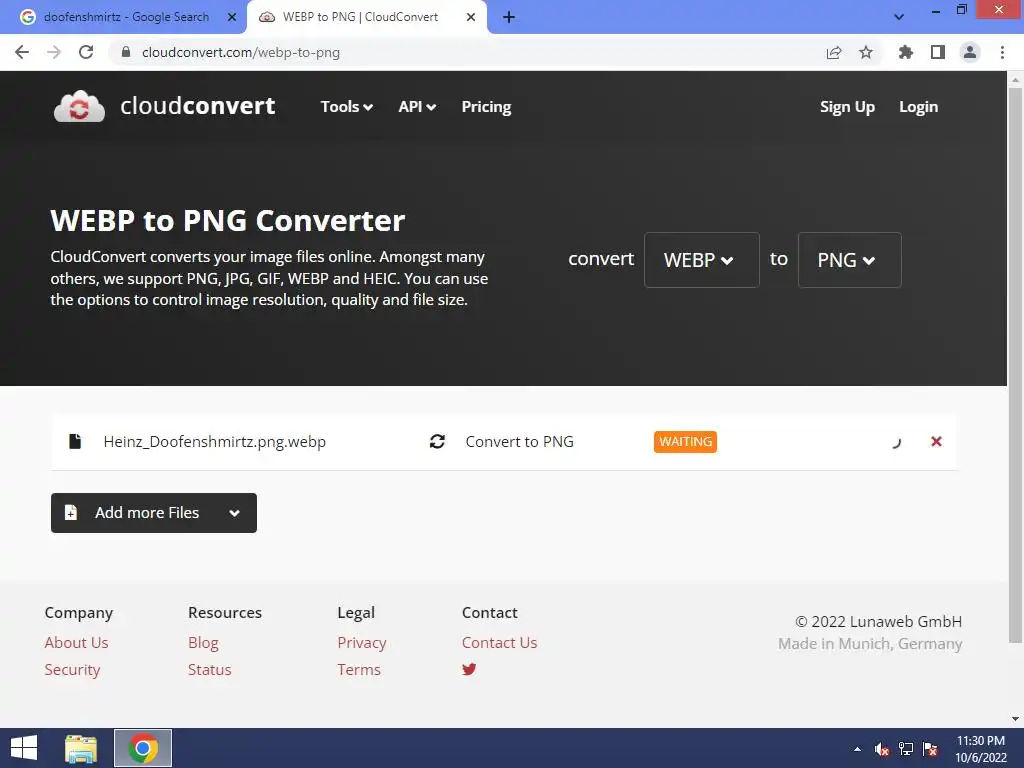Screen dimensions: 1024x768
Task: Close the WEBP to PNG CloudConvert tab
Action: coord(471,17)
